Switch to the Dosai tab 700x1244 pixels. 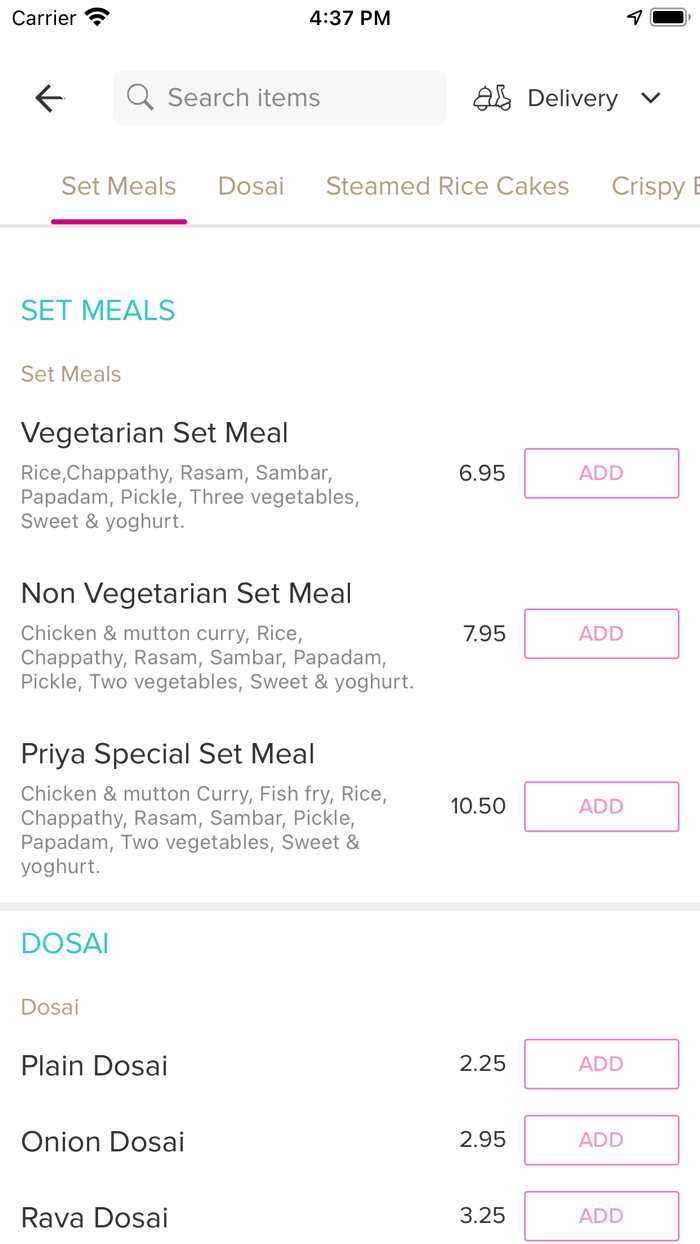click(250, 186)
